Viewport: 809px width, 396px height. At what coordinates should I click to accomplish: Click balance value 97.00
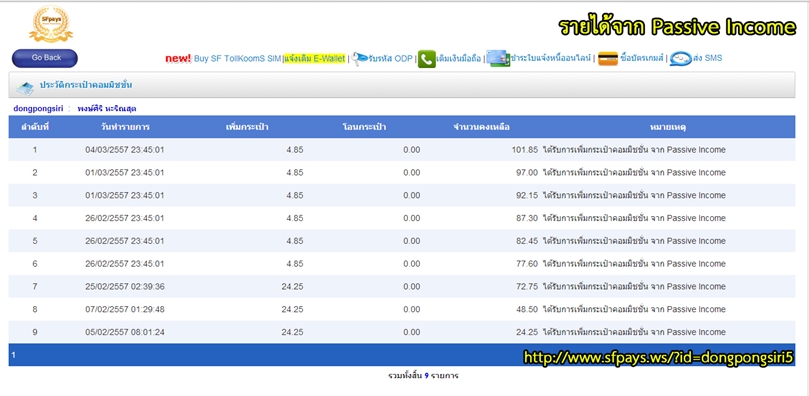click(527, 173)
